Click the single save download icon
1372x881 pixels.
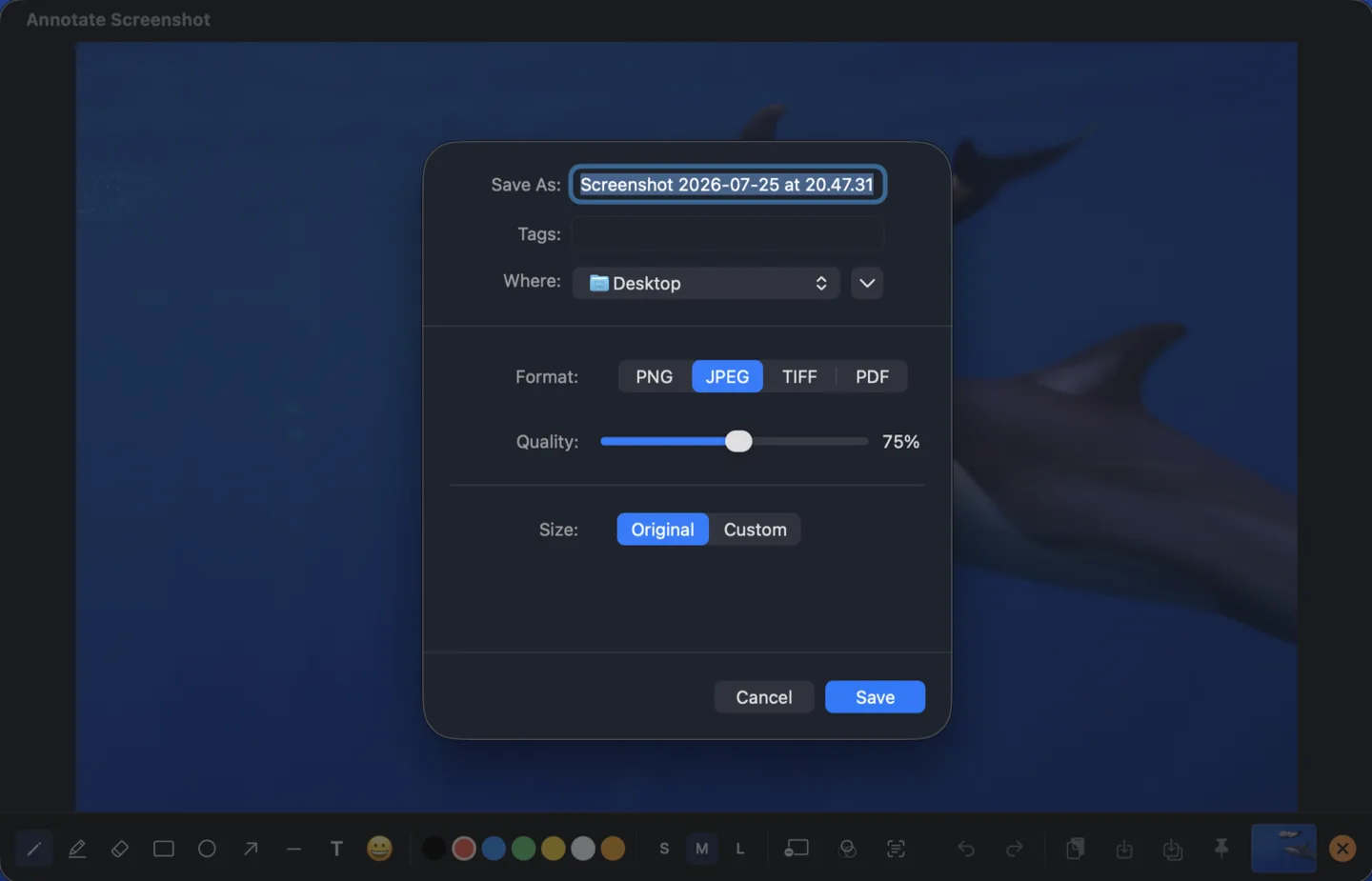point(1124,848)
